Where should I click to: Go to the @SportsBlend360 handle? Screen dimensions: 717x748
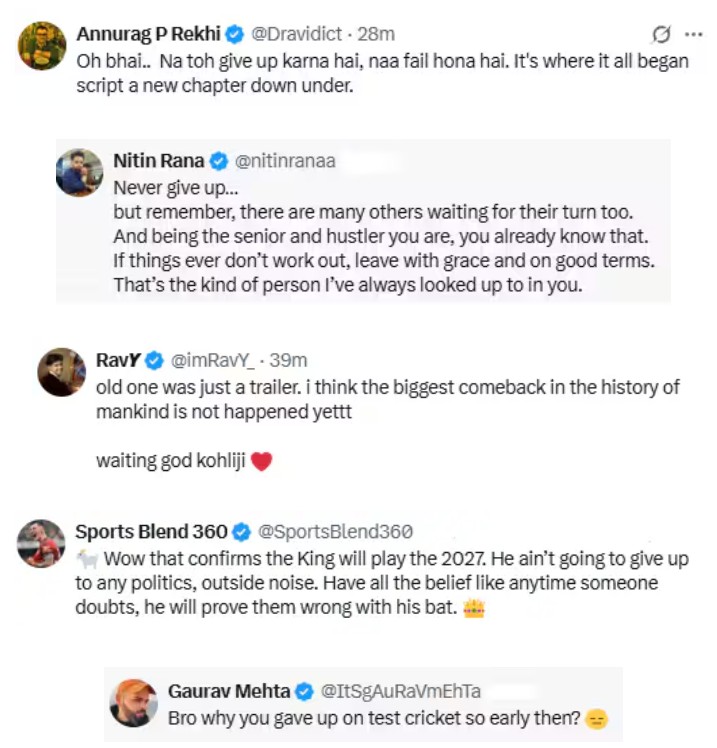(x=335, y=532)
